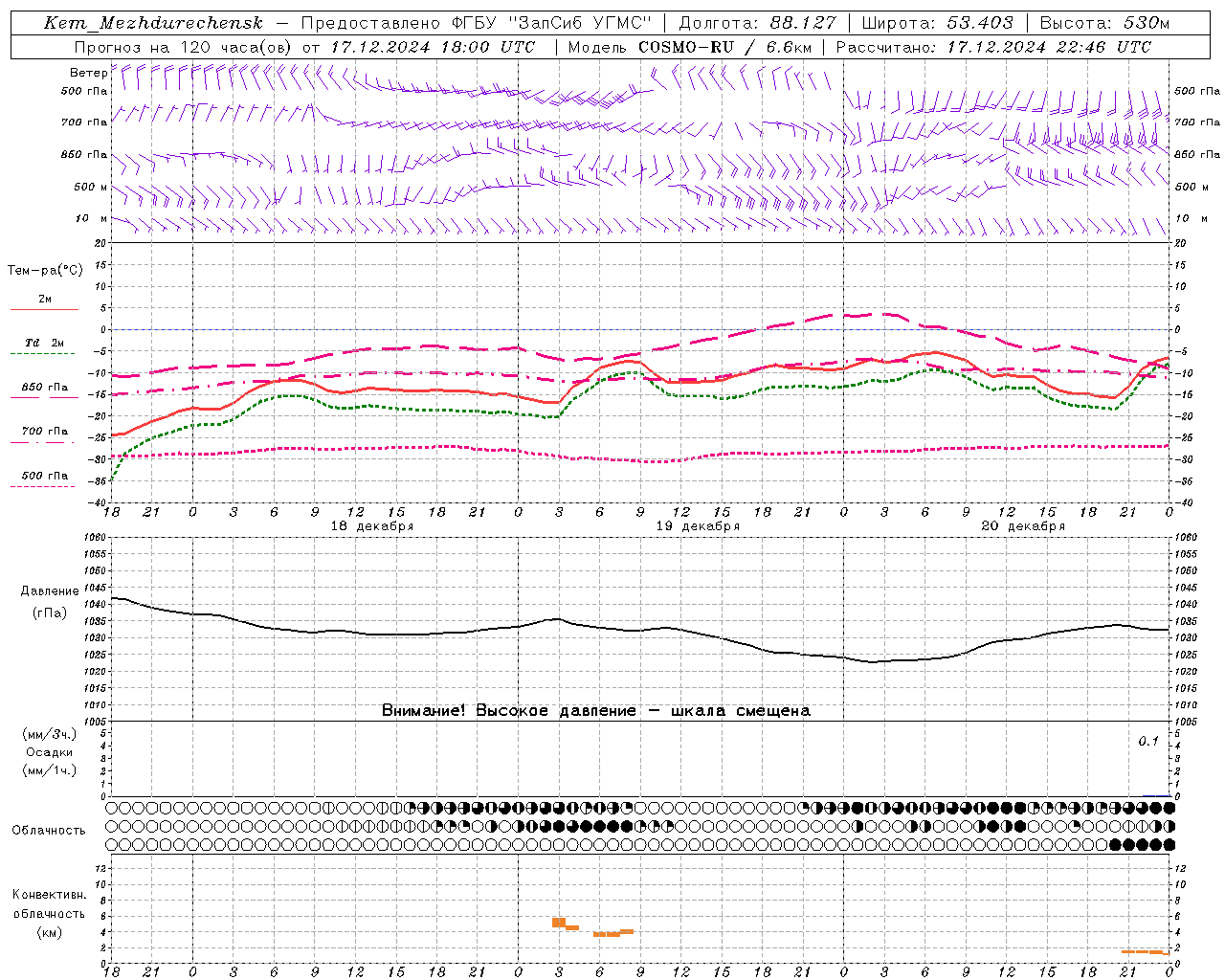Click the Предоставлено ФГБУ "ЗапСиб УГМС" text

(477, 23)
